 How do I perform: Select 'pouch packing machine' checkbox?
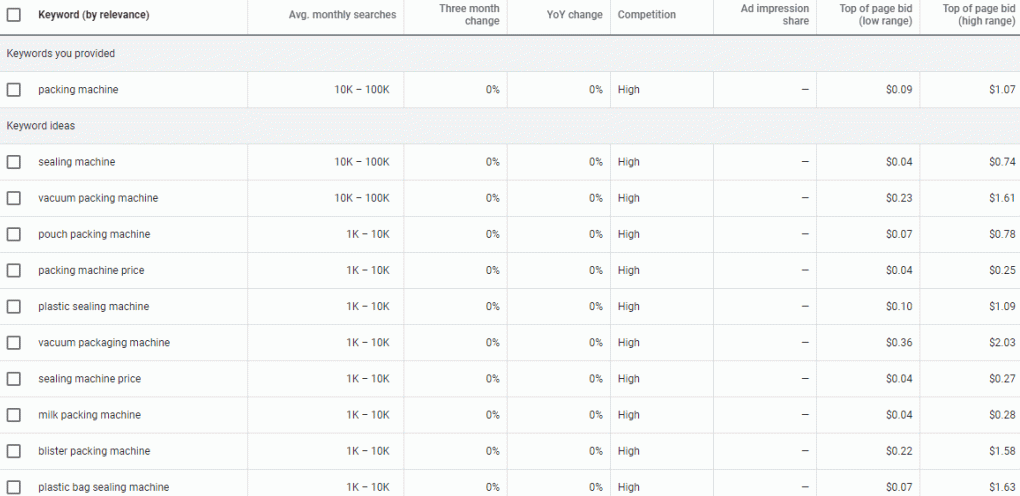14,234
